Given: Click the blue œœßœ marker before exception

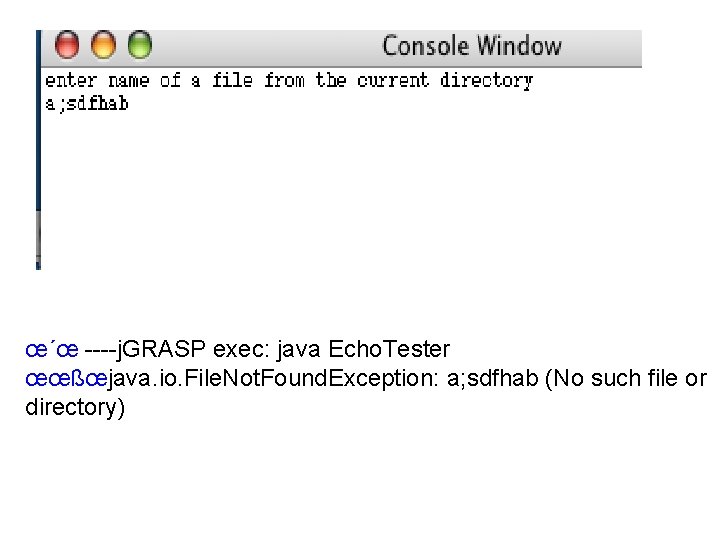Looking at the screenshot, I should click(66, 379).
